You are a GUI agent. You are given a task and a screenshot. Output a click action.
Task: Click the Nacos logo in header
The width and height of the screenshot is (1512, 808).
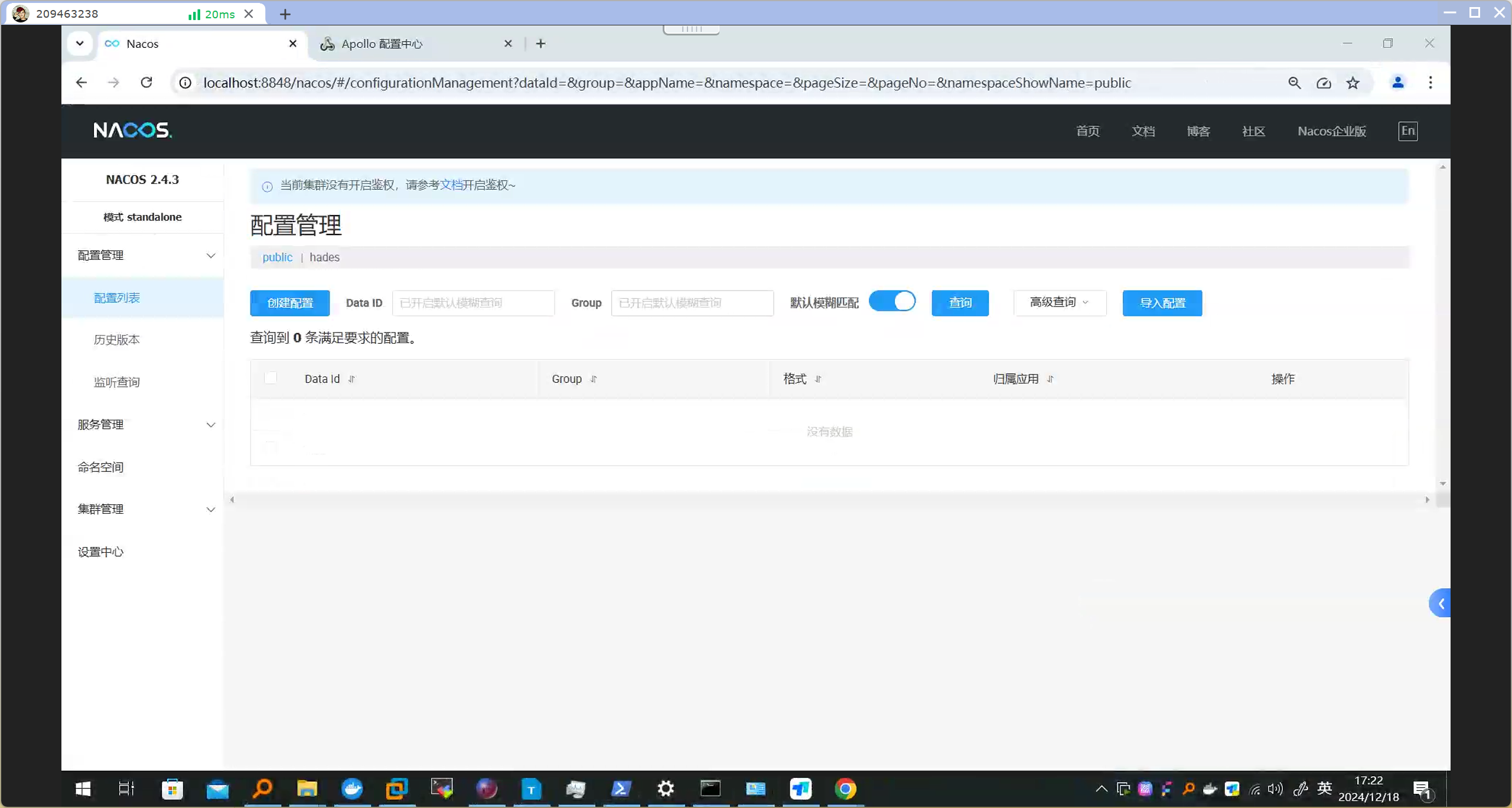tap(132, 130)
